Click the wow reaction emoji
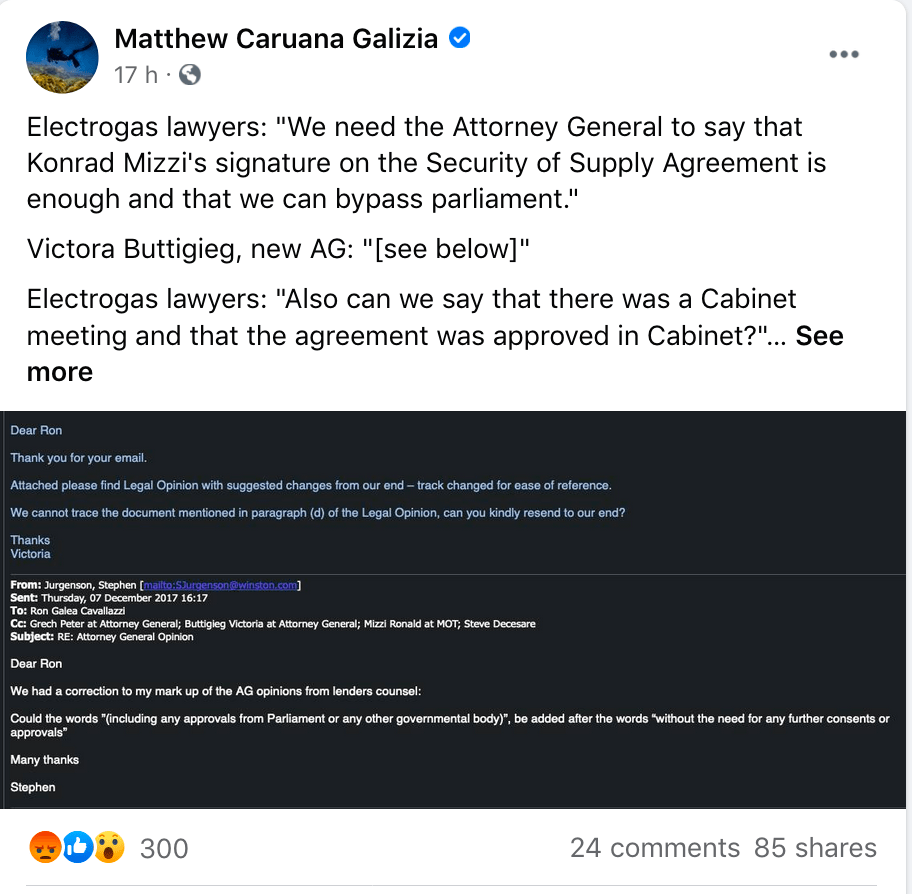912x894 pixels. [109, 847]
